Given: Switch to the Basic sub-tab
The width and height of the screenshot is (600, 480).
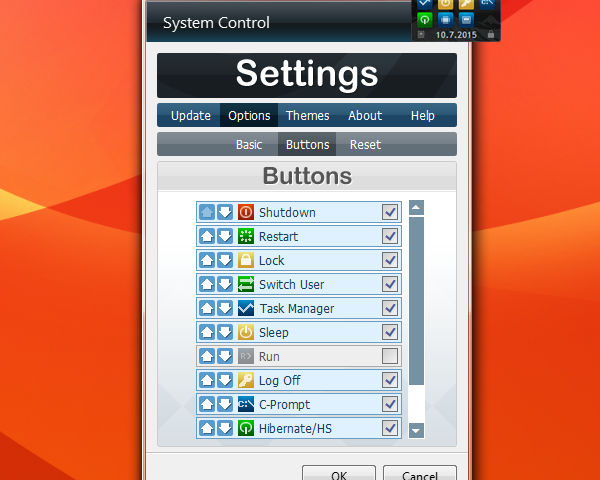Looking at the screenshot, I should (249, 144).
